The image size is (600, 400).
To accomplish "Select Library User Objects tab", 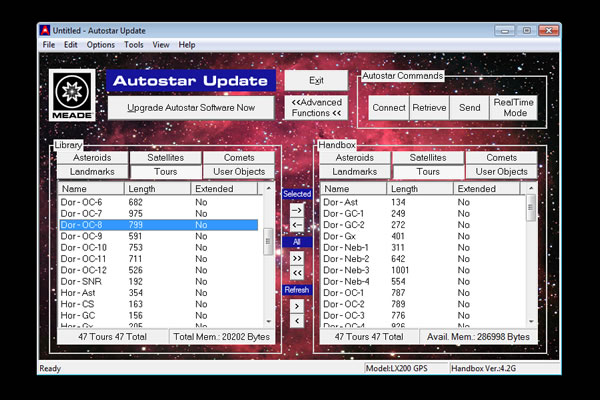I will point(239,172).
